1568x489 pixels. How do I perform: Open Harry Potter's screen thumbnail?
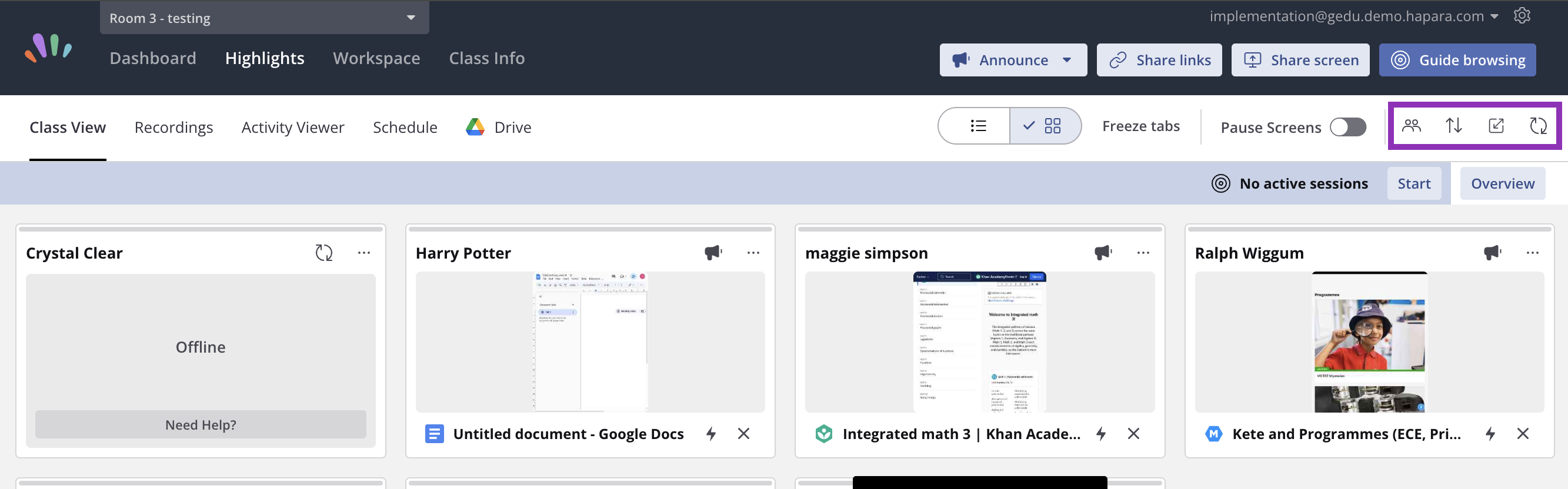coord(590,342)
